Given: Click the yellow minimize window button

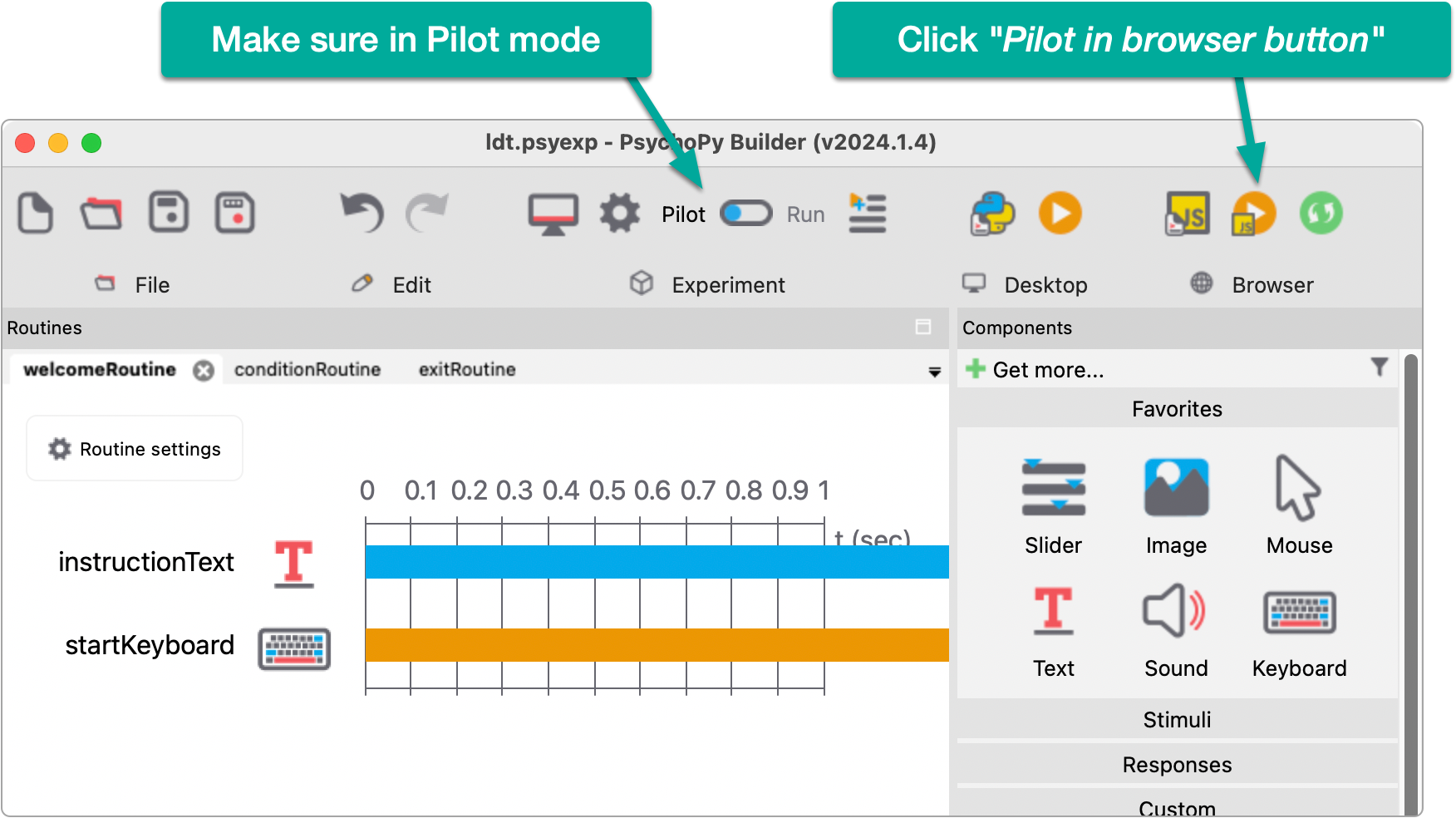Looking at the screenshot, I should tap(58, 143).
